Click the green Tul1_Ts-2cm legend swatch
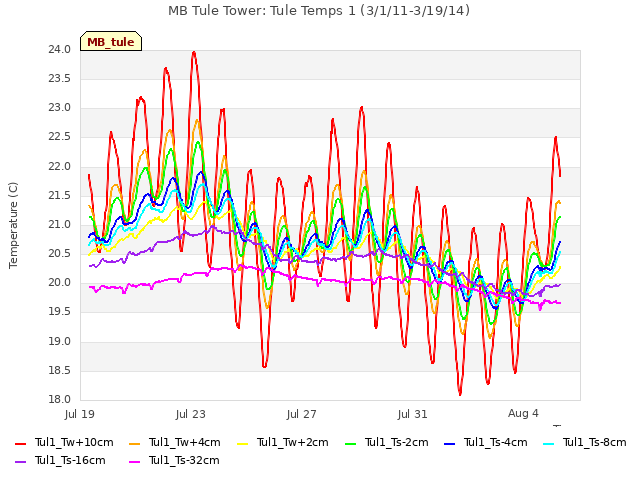This screenshot has height=480, width=640. pyautogui.click(x=351, y=444)
